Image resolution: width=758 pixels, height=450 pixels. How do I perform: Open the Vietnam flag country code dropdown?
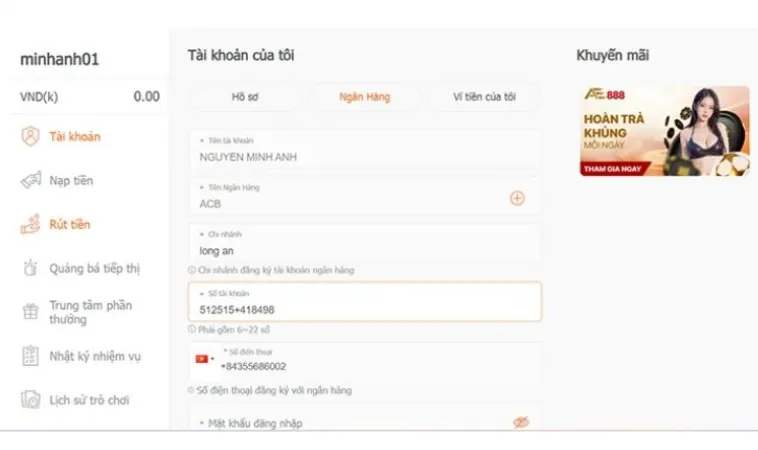click(204, 359)
